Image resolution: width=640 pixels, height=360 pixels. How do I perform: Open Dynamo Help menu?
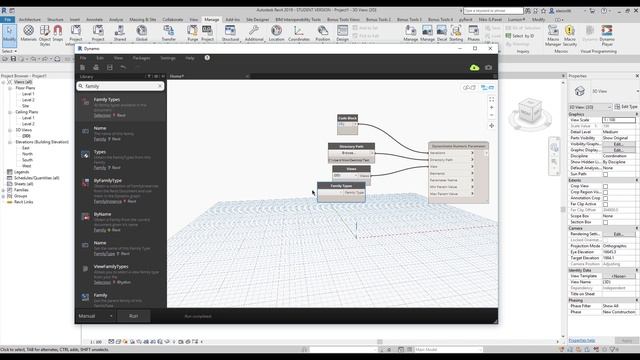point(190,58)
